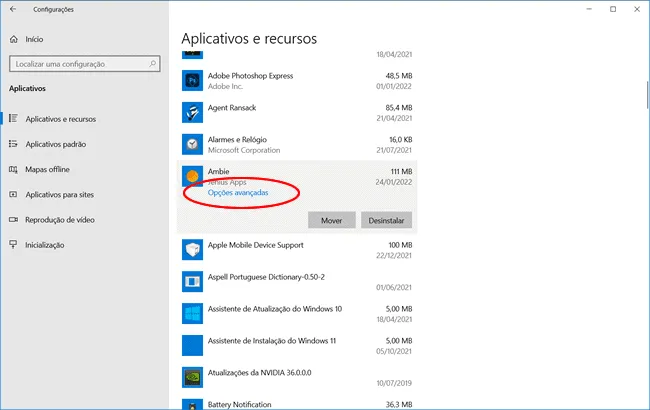Open Aplicativos e recursos section

click(61, 119)
